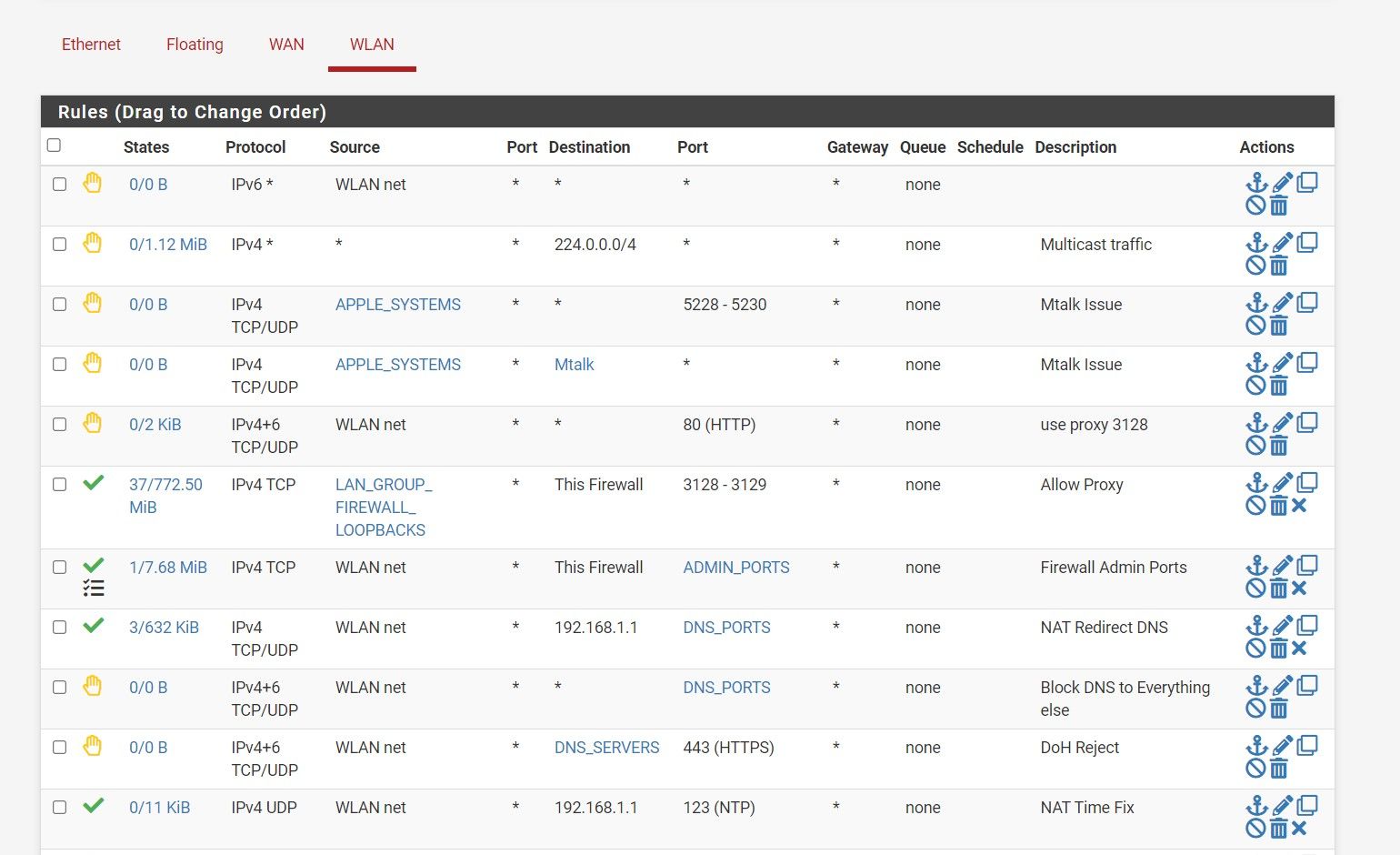The height and width of the screenshot is (855, 1400).
Task: Check the NAT Time Fix rule checkbox
Action: [60, 807]
